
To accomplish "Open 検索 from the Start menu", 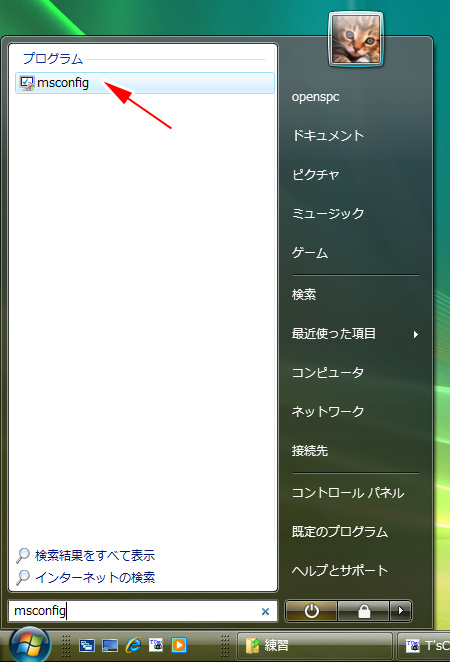I will point(304,294).
